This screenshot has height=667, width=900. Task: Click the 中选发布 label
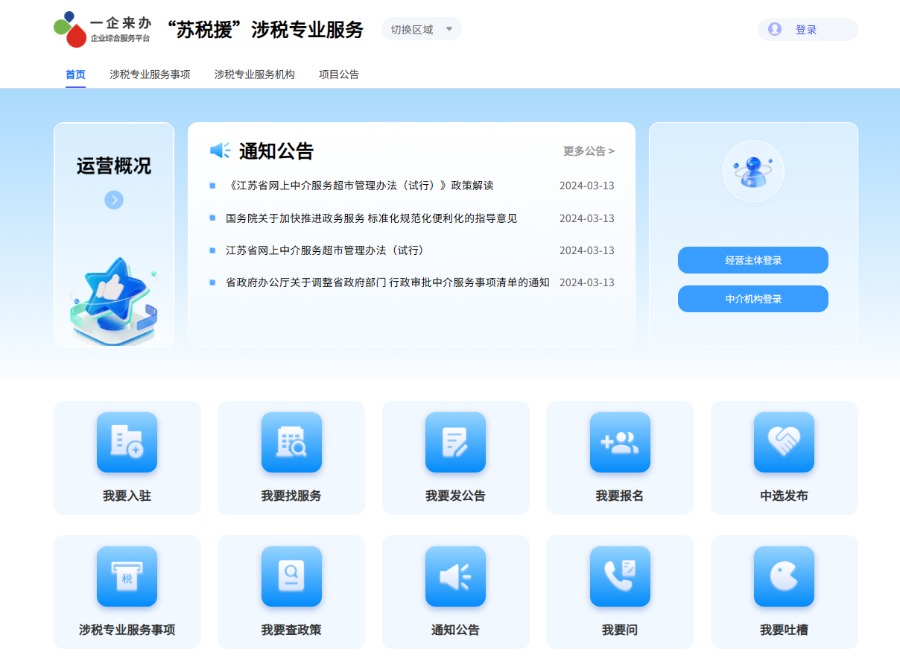pos(784,496)
